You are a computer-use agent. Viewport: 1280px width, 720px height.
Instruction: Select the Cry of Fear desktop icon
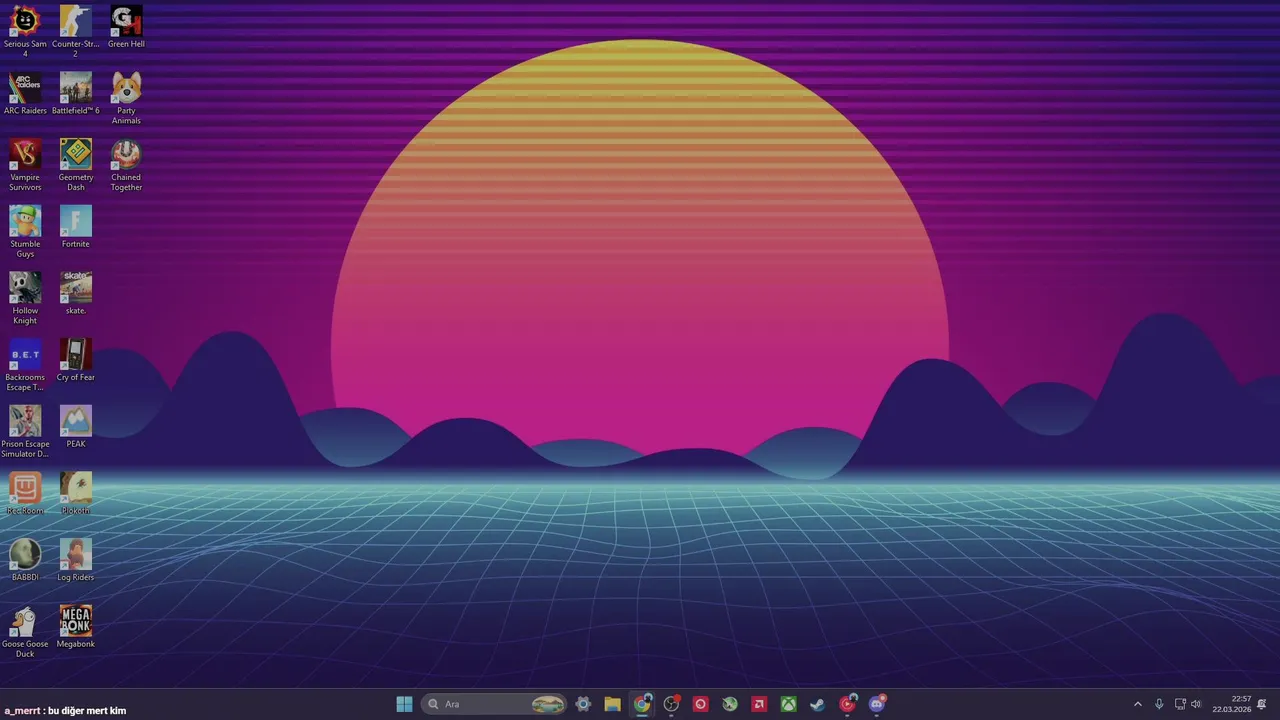pos(75,360)
